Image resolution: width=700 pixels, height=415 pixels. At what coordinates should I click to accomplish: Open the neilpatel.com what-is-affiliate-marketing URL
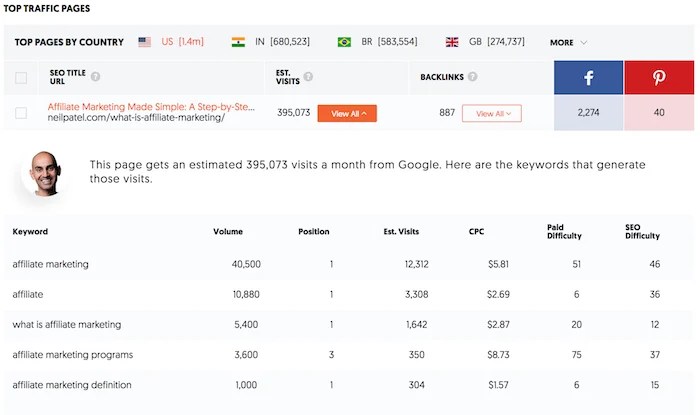pos(136,118)
